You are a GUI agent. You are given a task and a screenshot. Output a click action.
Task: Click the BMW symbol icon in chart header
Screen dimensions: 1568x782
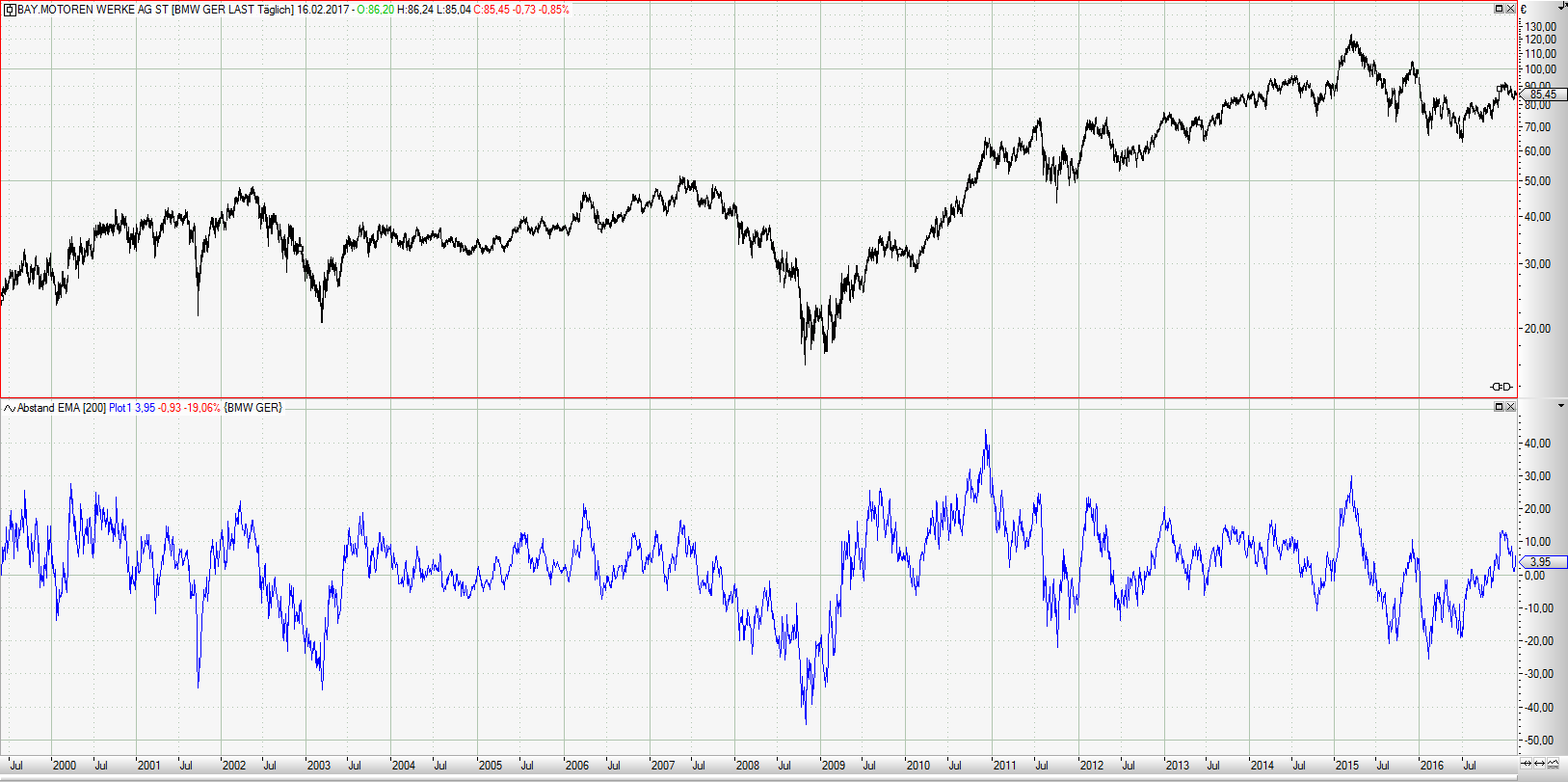11,10
